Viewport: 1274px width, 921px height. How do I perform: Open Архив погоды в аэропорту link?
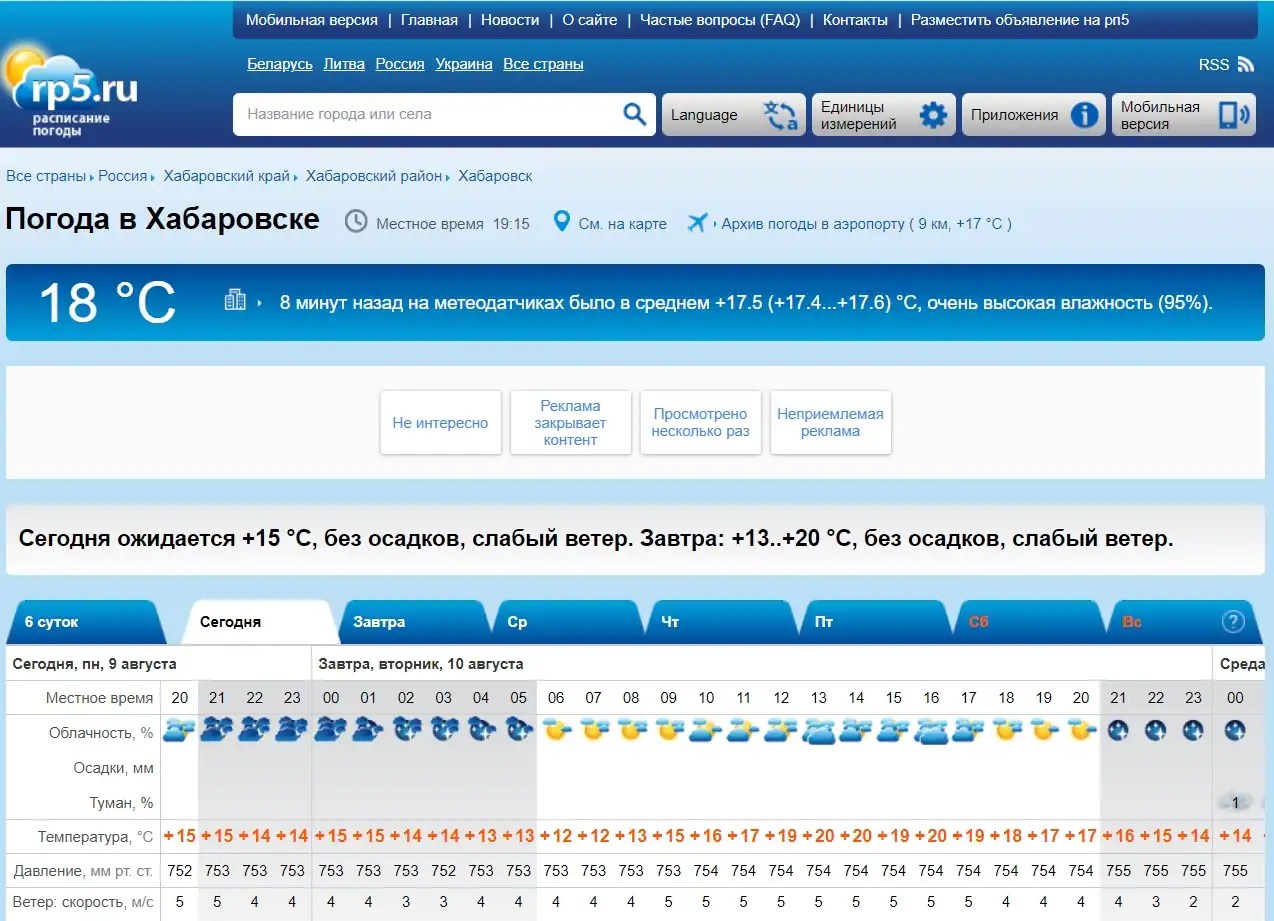pyautogui.click(x=813, y=224)
